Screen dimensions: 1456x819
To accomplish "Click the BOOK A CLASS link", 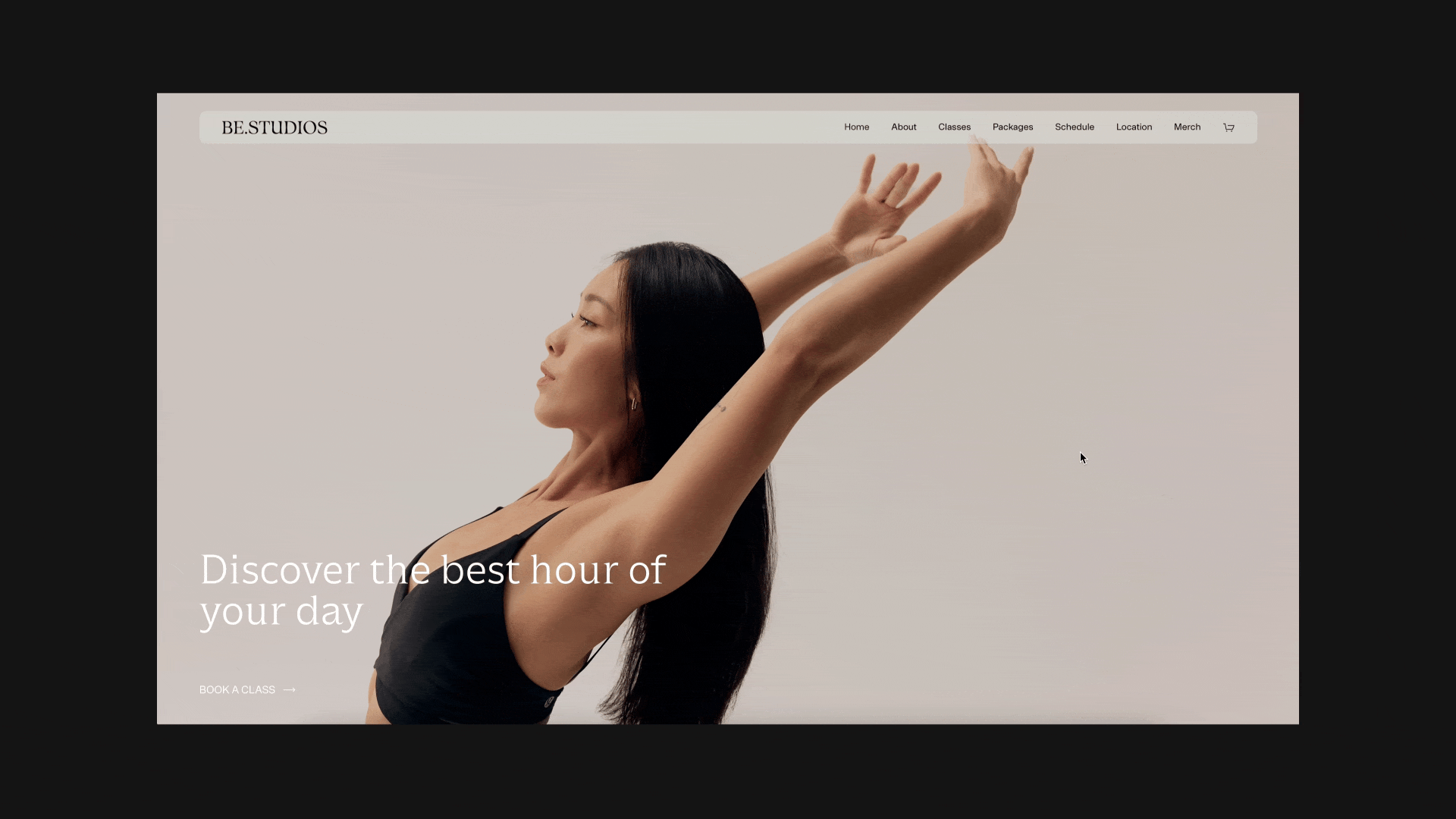I will [237, 689].
